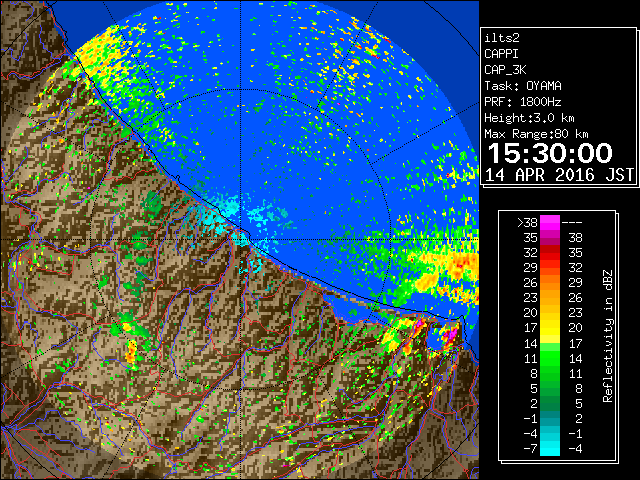This screenshot has height=480, width=640.
Task: Click the radar center where dotted crosshairs meet
Action: pos(240,239)
